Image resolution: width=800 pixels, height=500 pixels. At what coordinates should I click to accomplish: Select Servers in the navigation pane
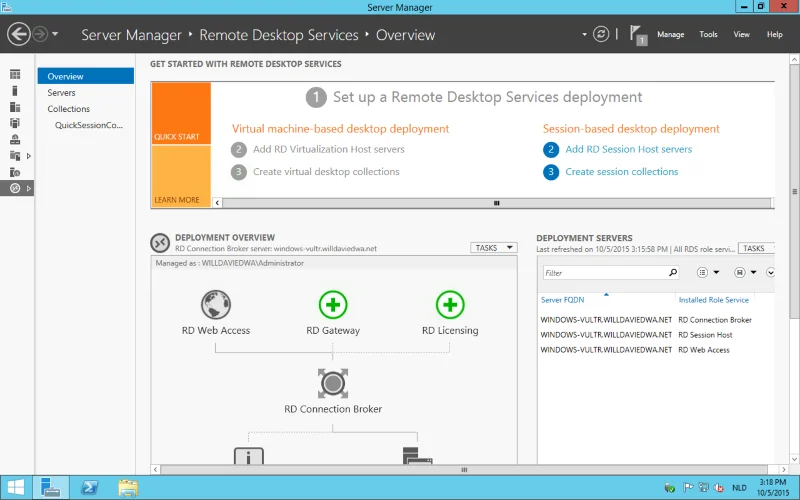(x=62, y=93)
